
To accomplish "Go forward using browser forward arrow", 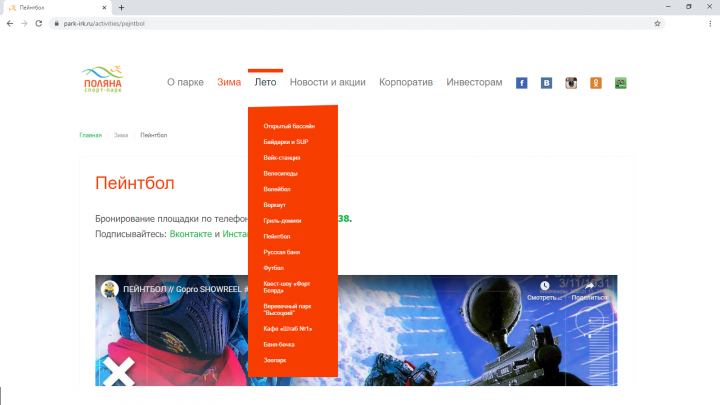I will [x=24, y=23].
